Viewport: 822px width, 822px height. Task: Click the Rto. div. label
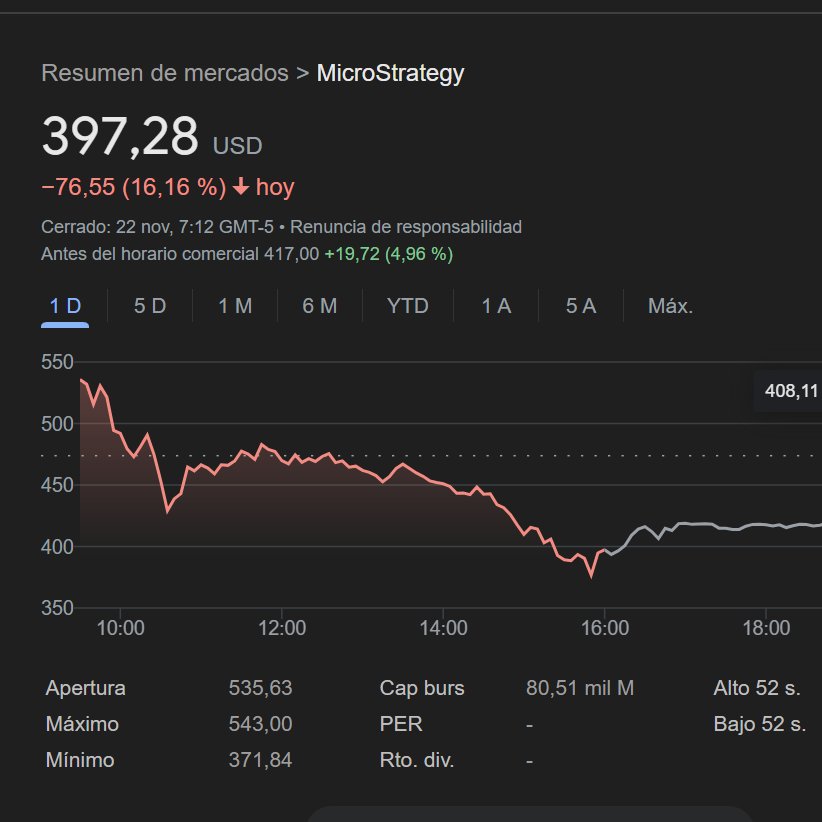417,760
